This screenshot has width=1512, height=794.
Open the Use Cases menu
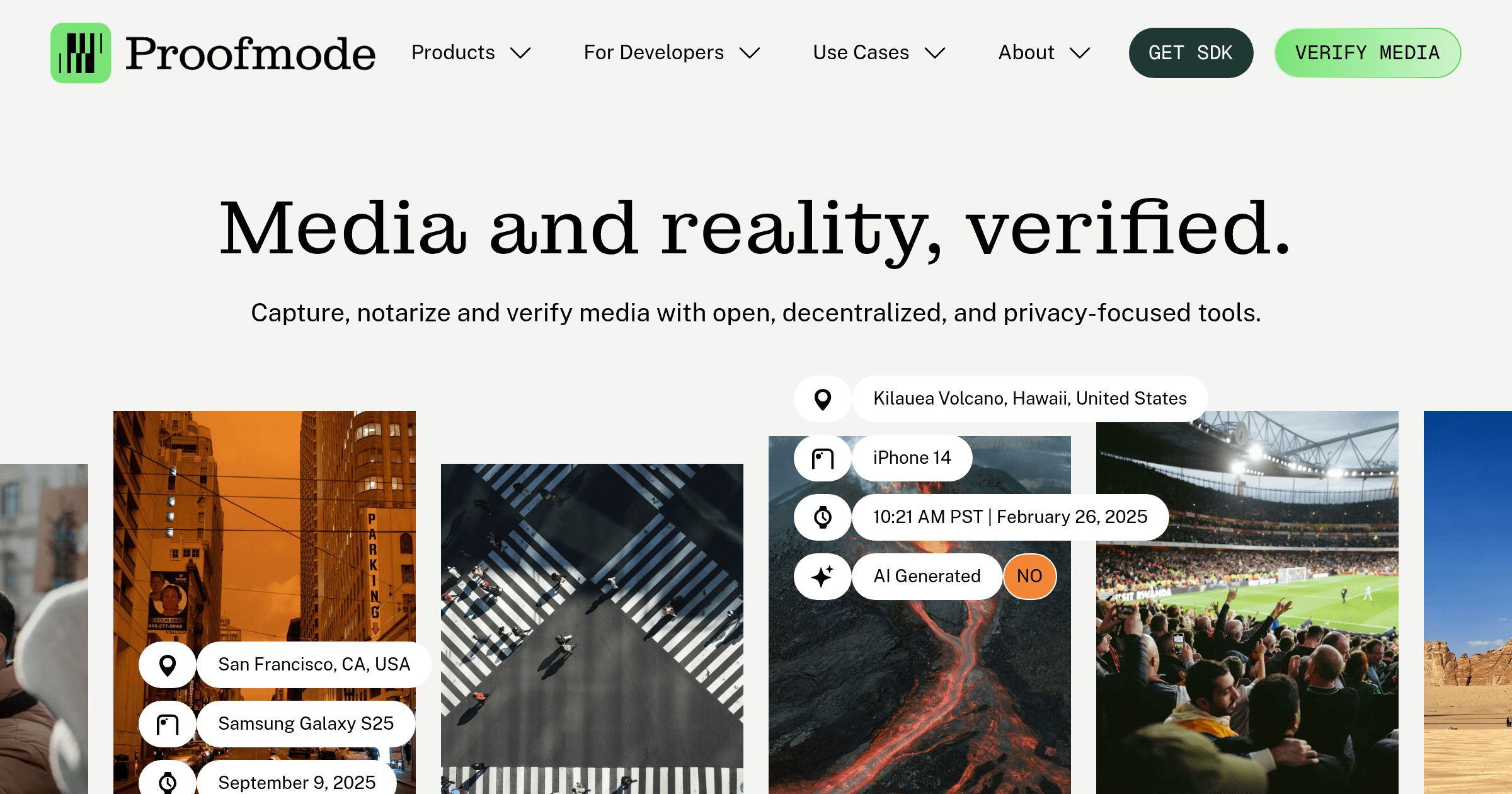pyautogui.click(x=879, y=53)
